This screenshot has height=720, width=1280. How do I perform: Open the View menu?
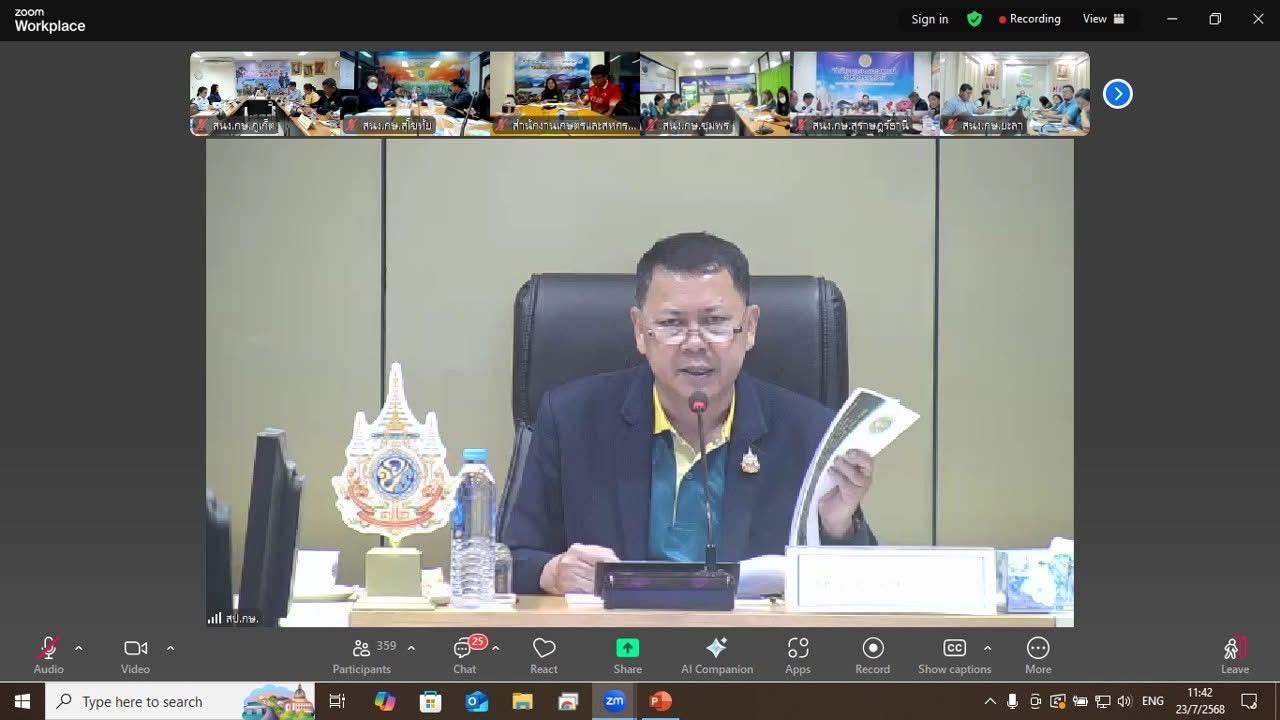[1093, 18]
